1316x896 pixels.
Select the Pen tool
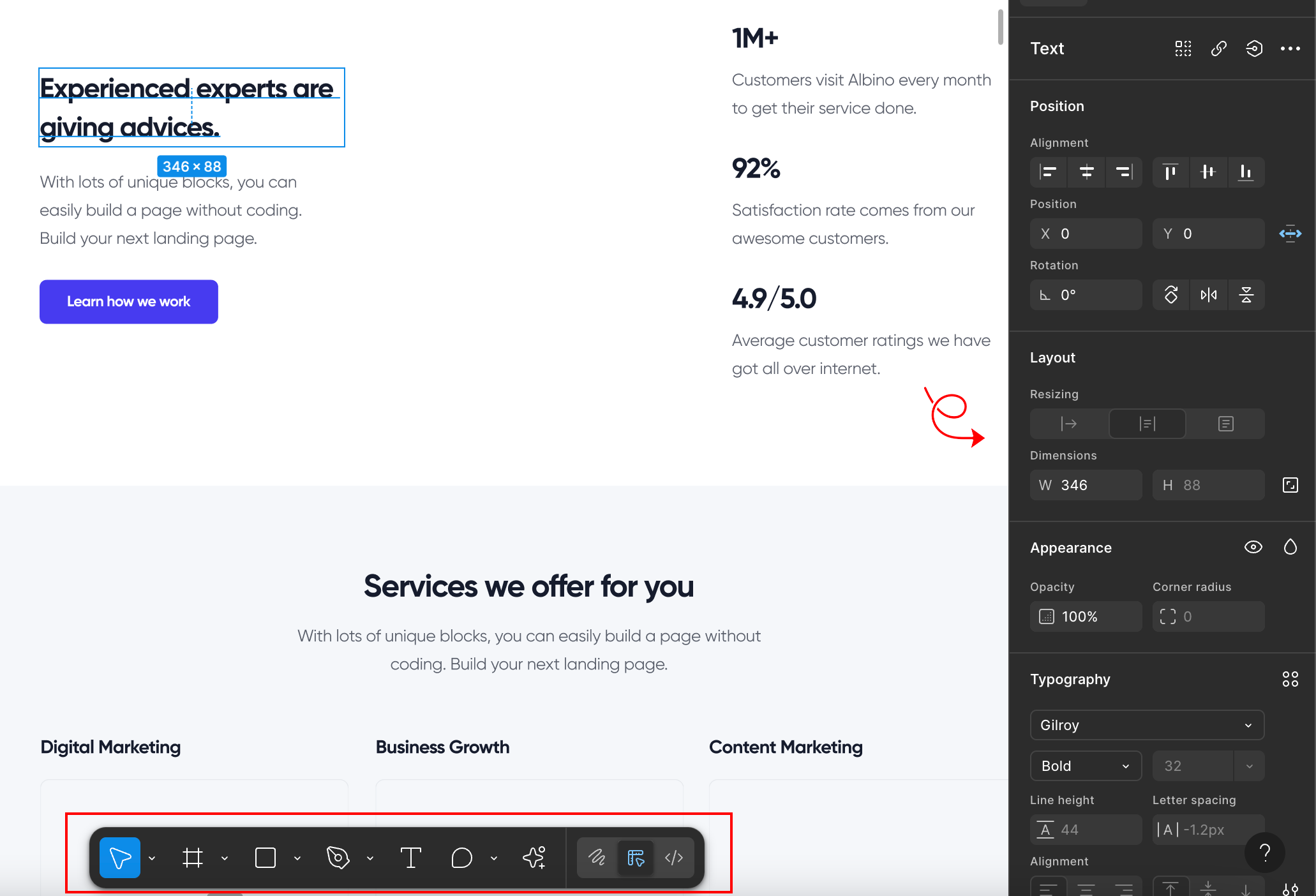pos(338,858)
